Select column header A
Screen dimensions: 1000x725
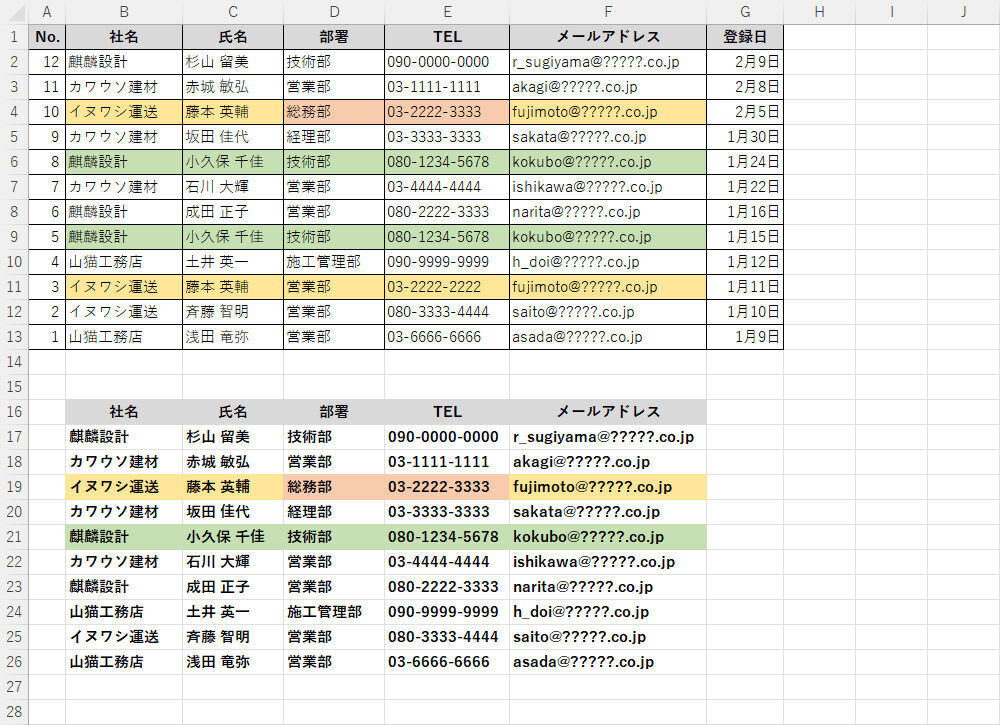pyautogui.click(x=47, y=11)
